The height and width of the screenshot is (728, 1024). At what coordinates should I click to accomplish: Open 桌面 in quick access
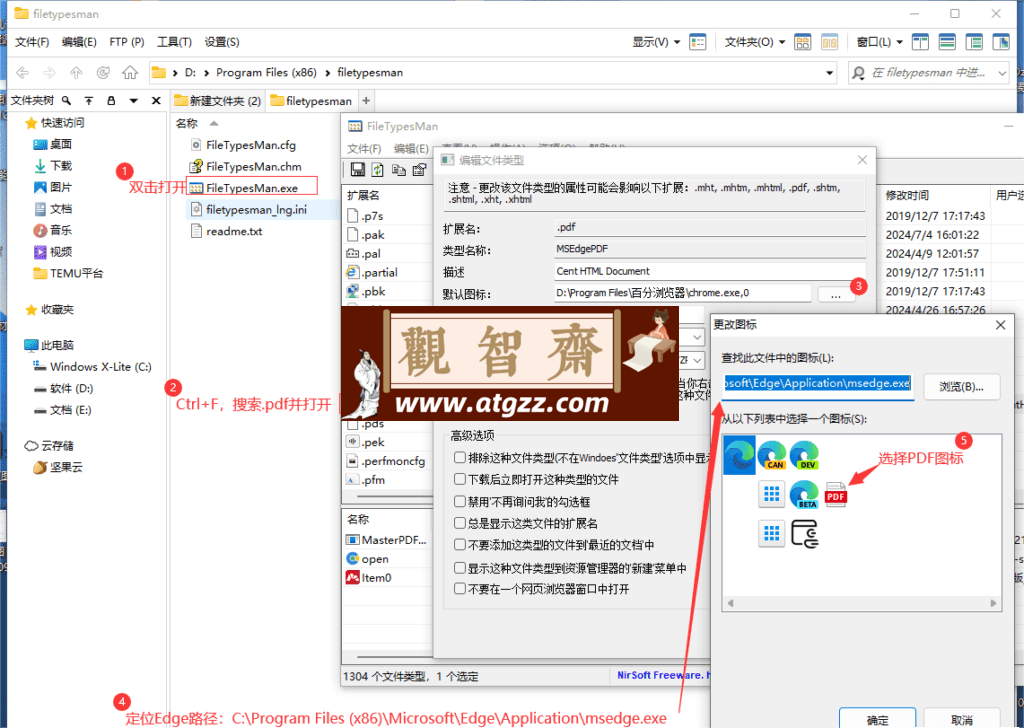click(61, 144)
